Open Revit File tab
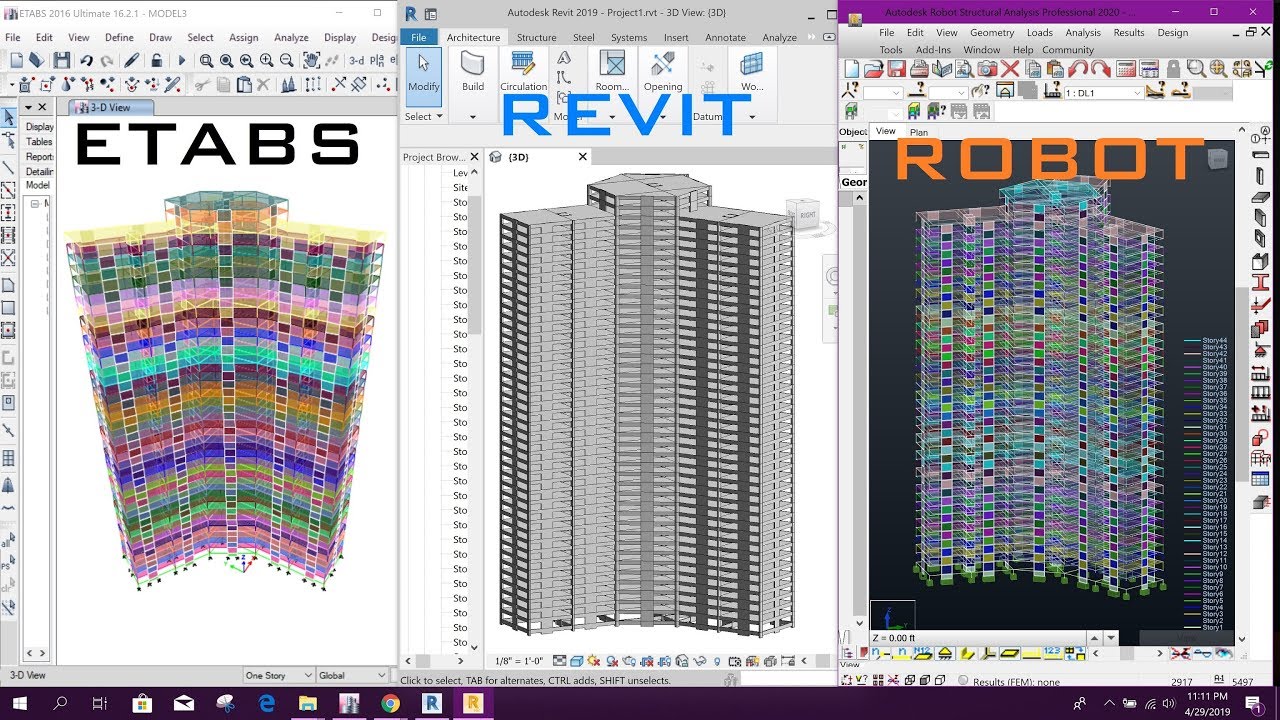The width and height of the screenshot is (1280, 720). [x=418, y=38]
